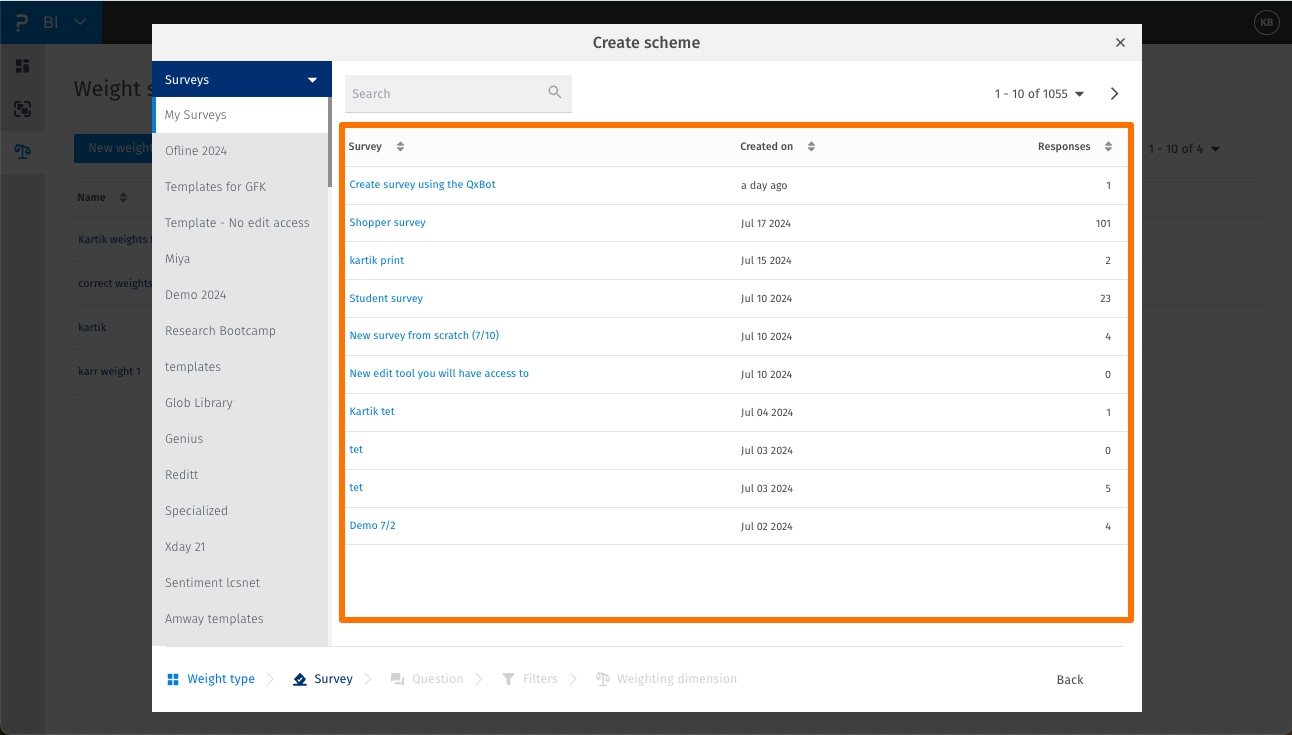Select the Genius folder
1292x735 pixels.
[240, 439]
